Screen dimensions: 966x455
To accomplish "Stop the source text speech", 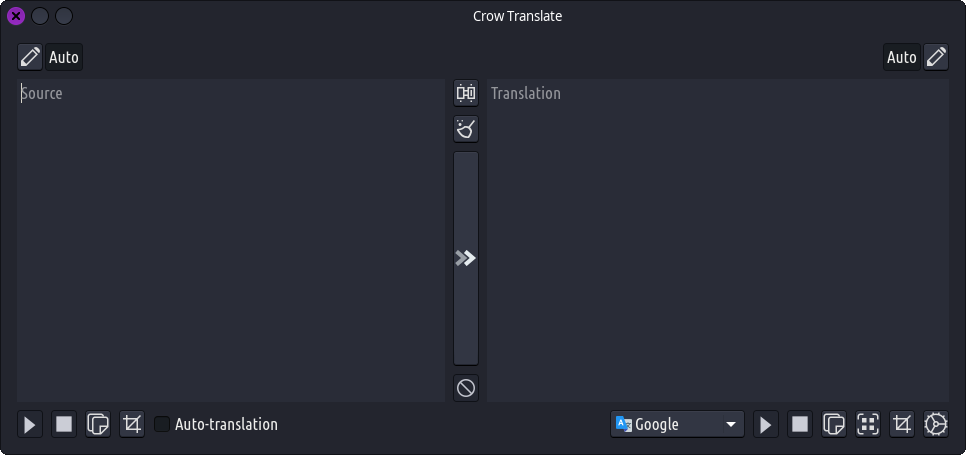I will (x=64, y=424).
